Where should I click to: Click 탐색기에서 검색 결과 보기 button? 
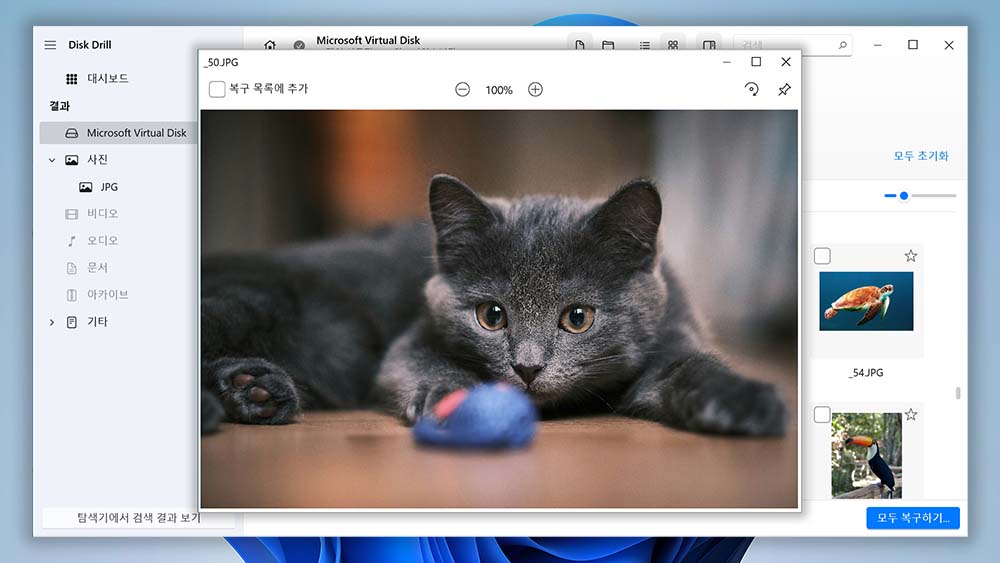138,518
